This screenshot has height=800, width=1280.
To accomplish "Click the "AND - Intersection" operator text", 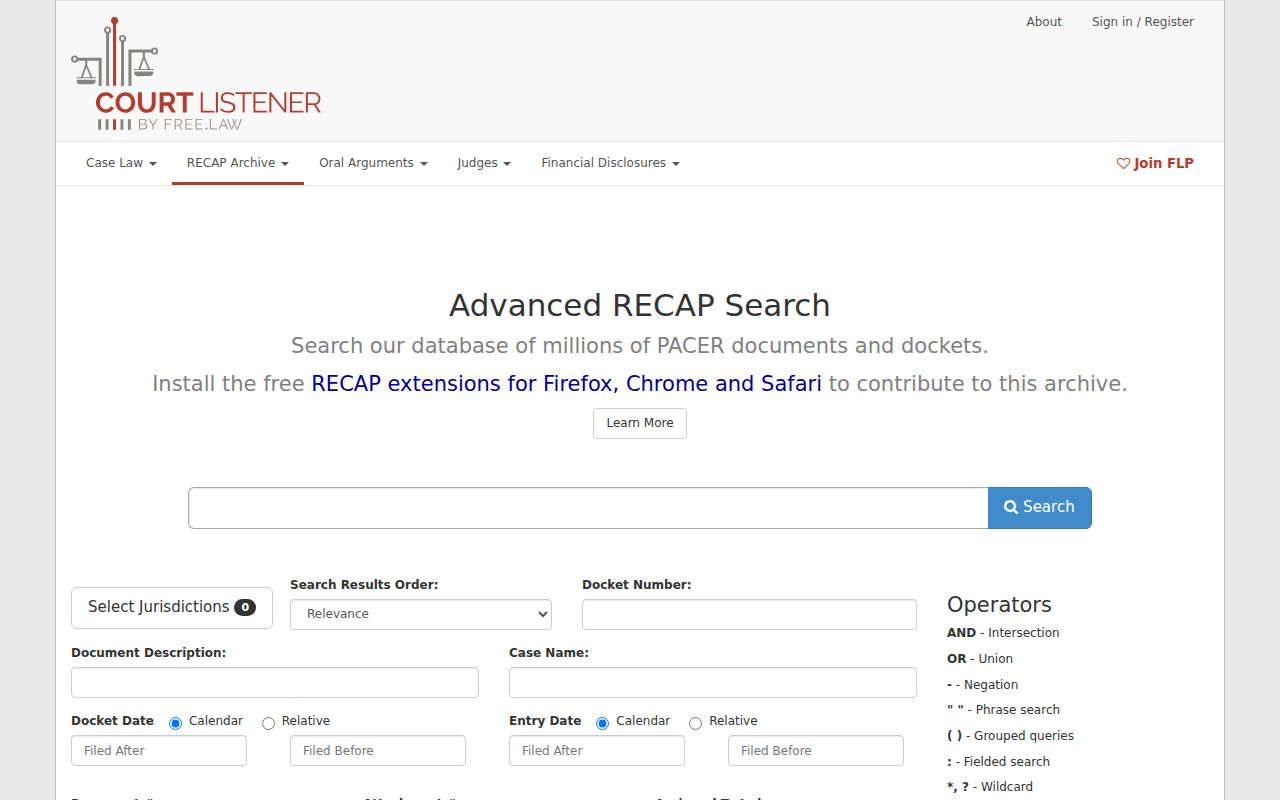I will [1003, 633].
